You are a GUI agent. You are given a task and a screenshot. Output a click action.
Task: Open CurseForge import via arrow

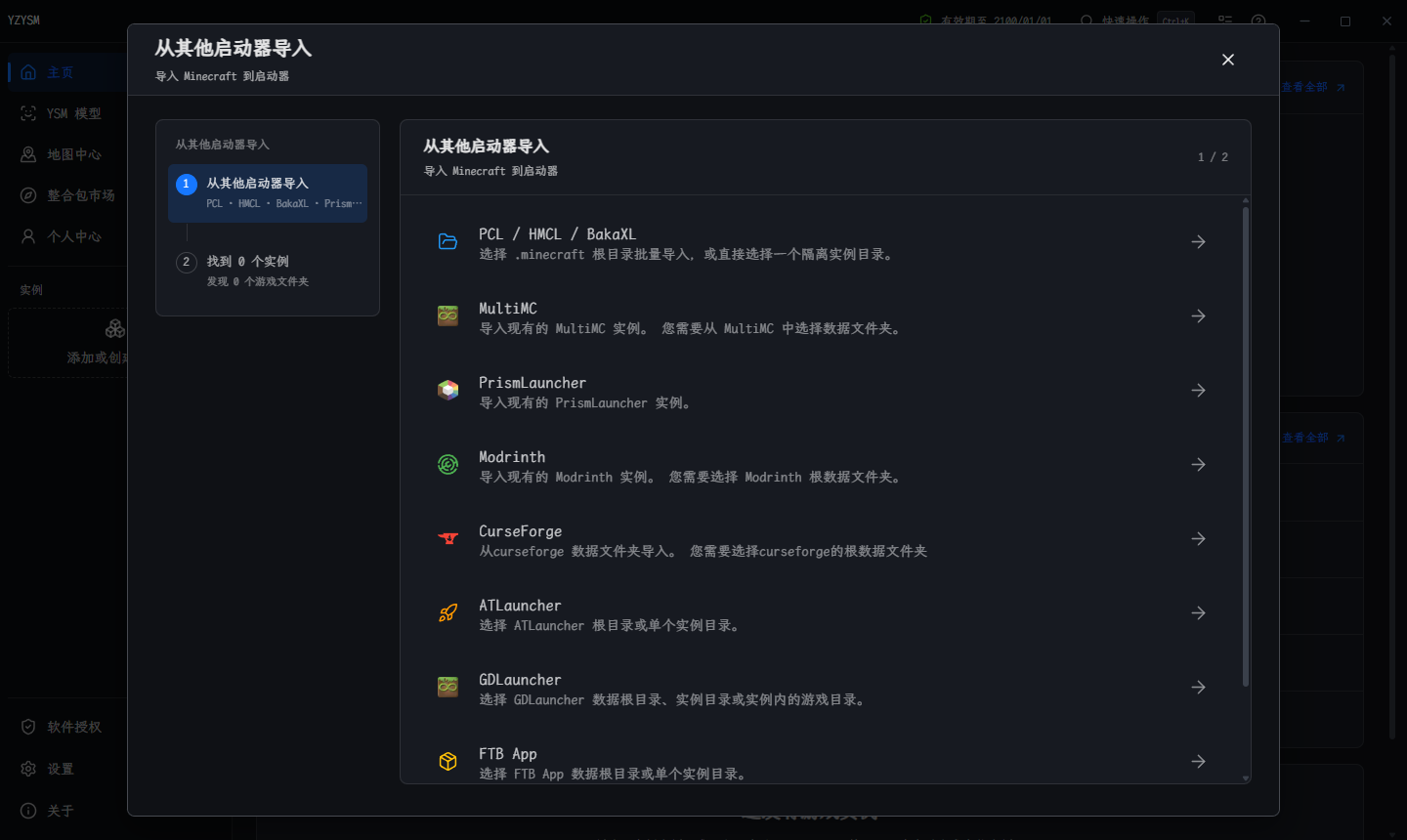pyautogui.click(x=1198, y=539)
